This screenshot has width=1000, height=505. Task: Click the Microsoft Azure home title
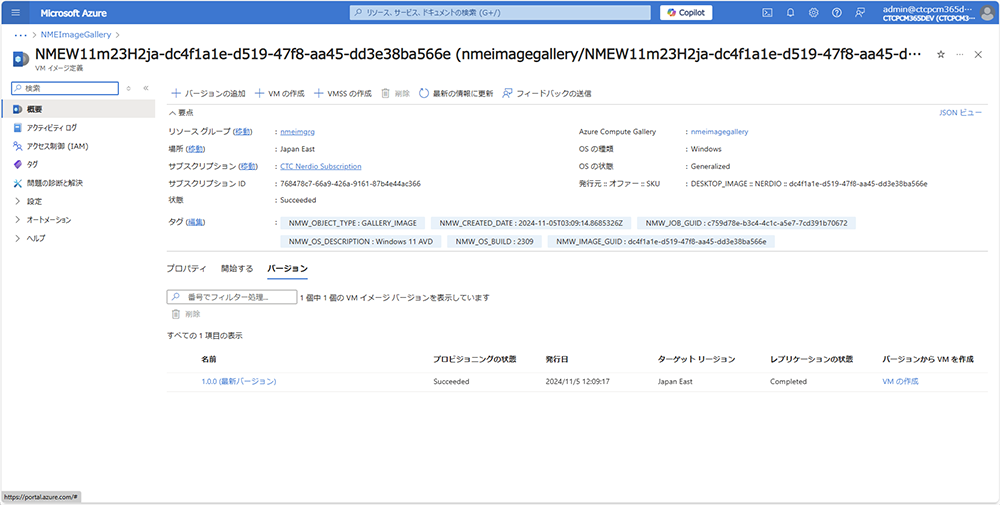click(x=73, y=13)
